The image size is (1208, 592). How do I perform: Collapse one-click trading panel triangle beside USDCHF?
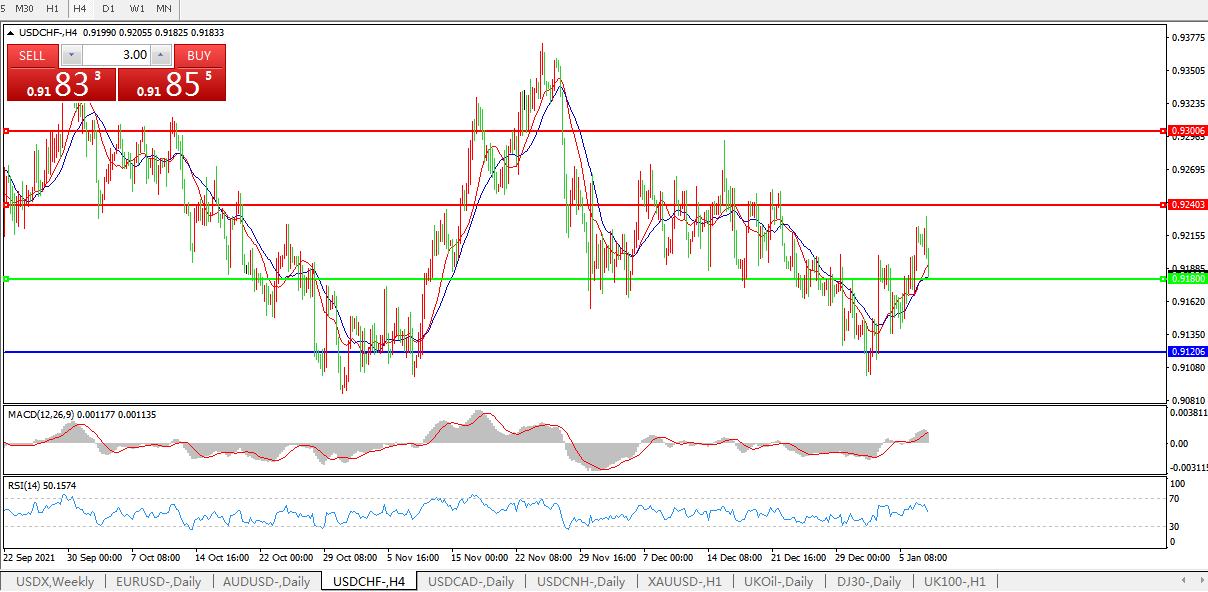tap(10, 33)
